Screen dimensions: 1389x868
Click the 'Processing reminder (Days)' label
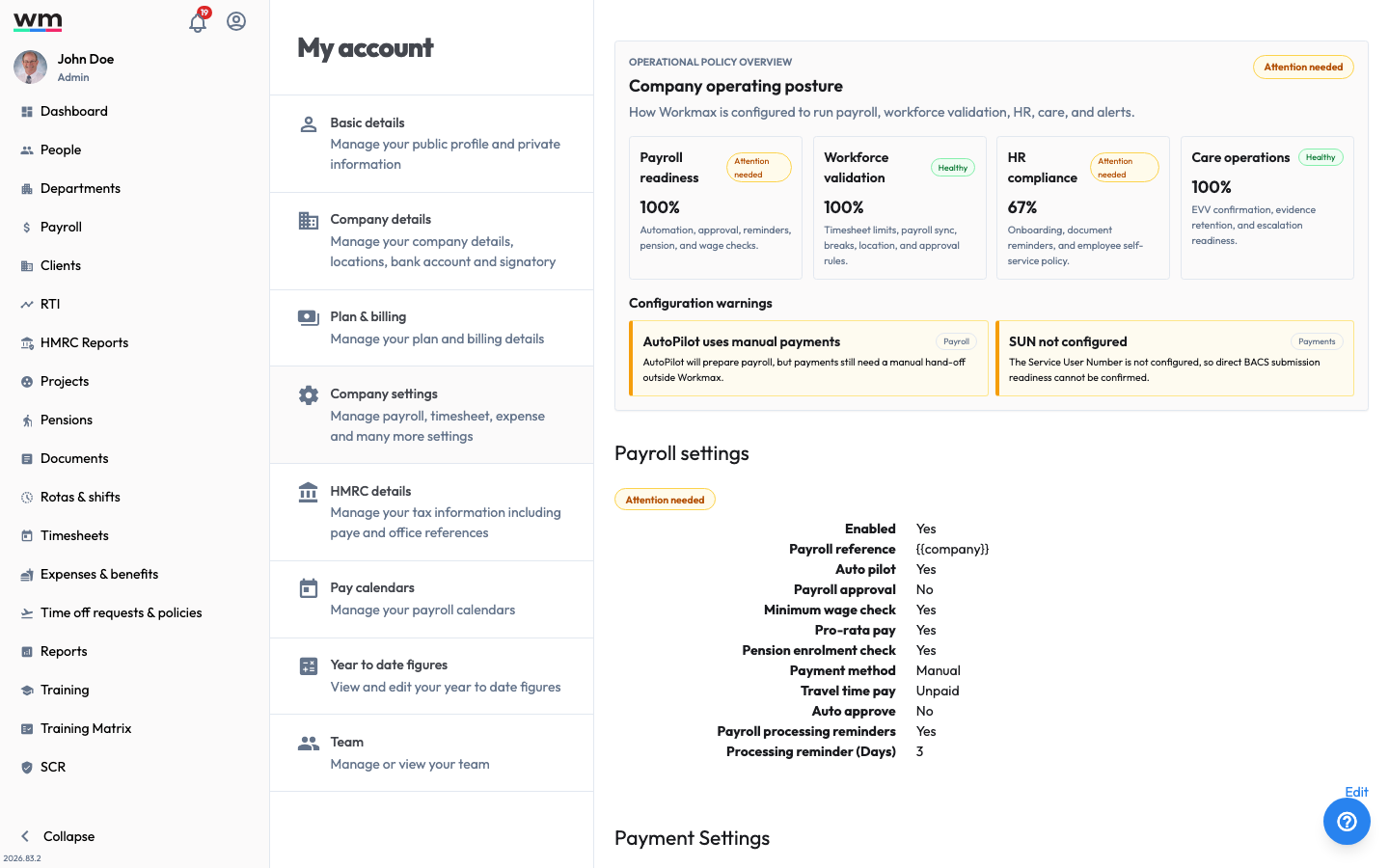click(810, 752)
